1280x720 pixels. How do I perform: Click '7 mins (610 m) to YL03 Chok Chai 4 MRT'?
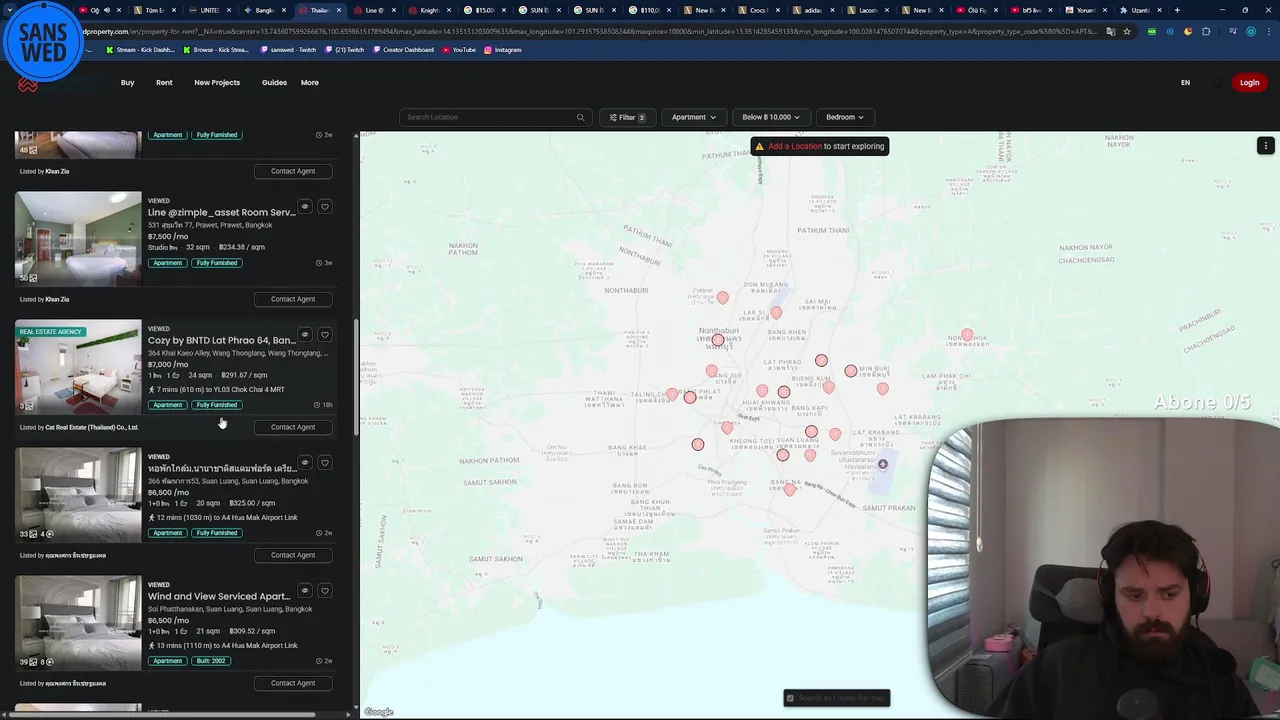(217, 390)
